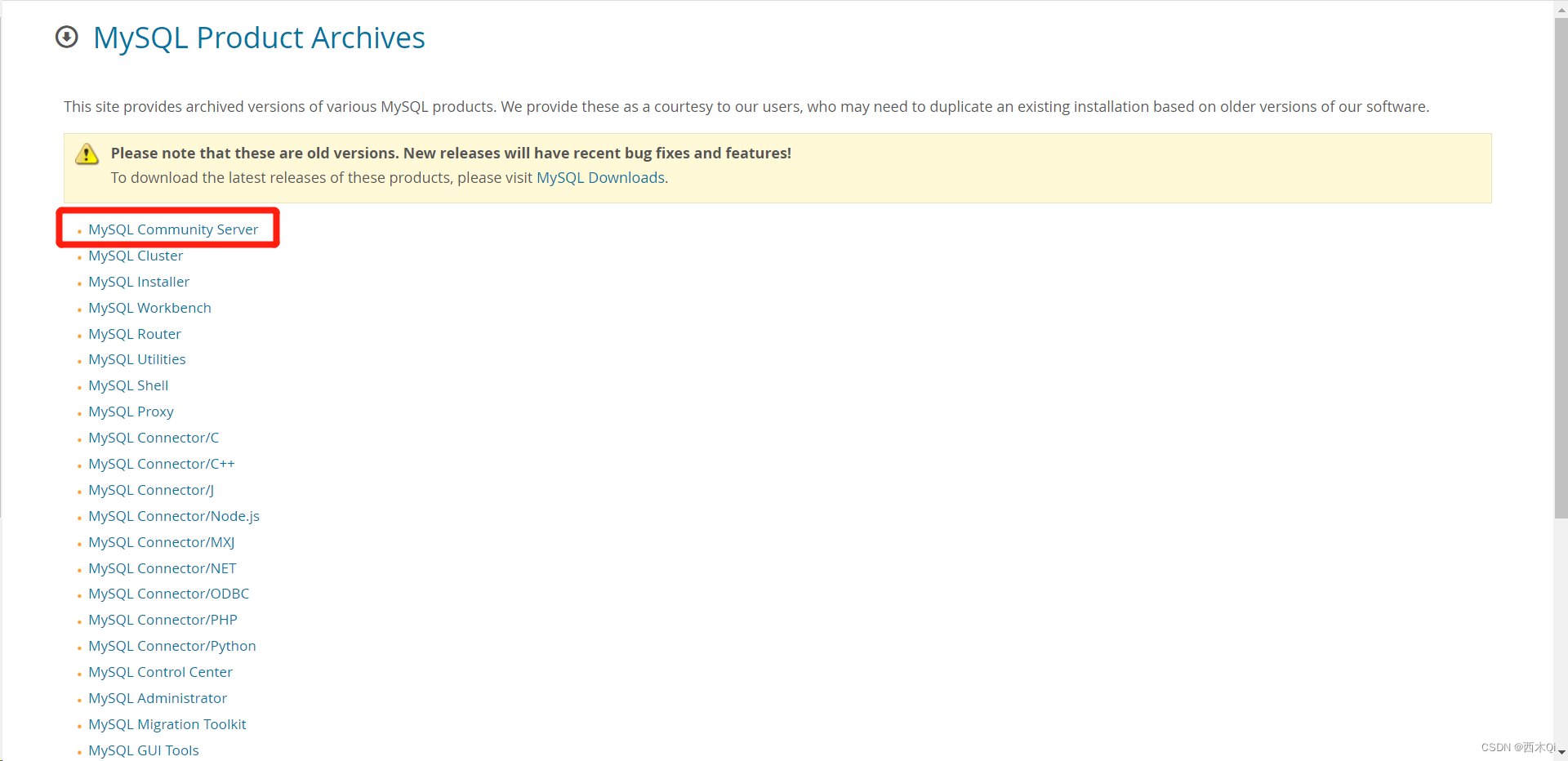The image size is (1568, 761).
Task: Select the MySQL Connector/C++ link
Action: pos(162,464)
